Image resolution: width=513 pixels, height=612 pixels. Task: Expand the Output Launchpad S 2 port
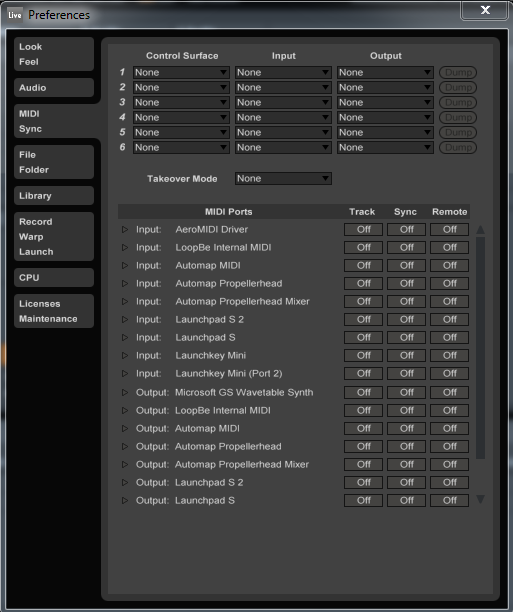(x=125, y=482)
